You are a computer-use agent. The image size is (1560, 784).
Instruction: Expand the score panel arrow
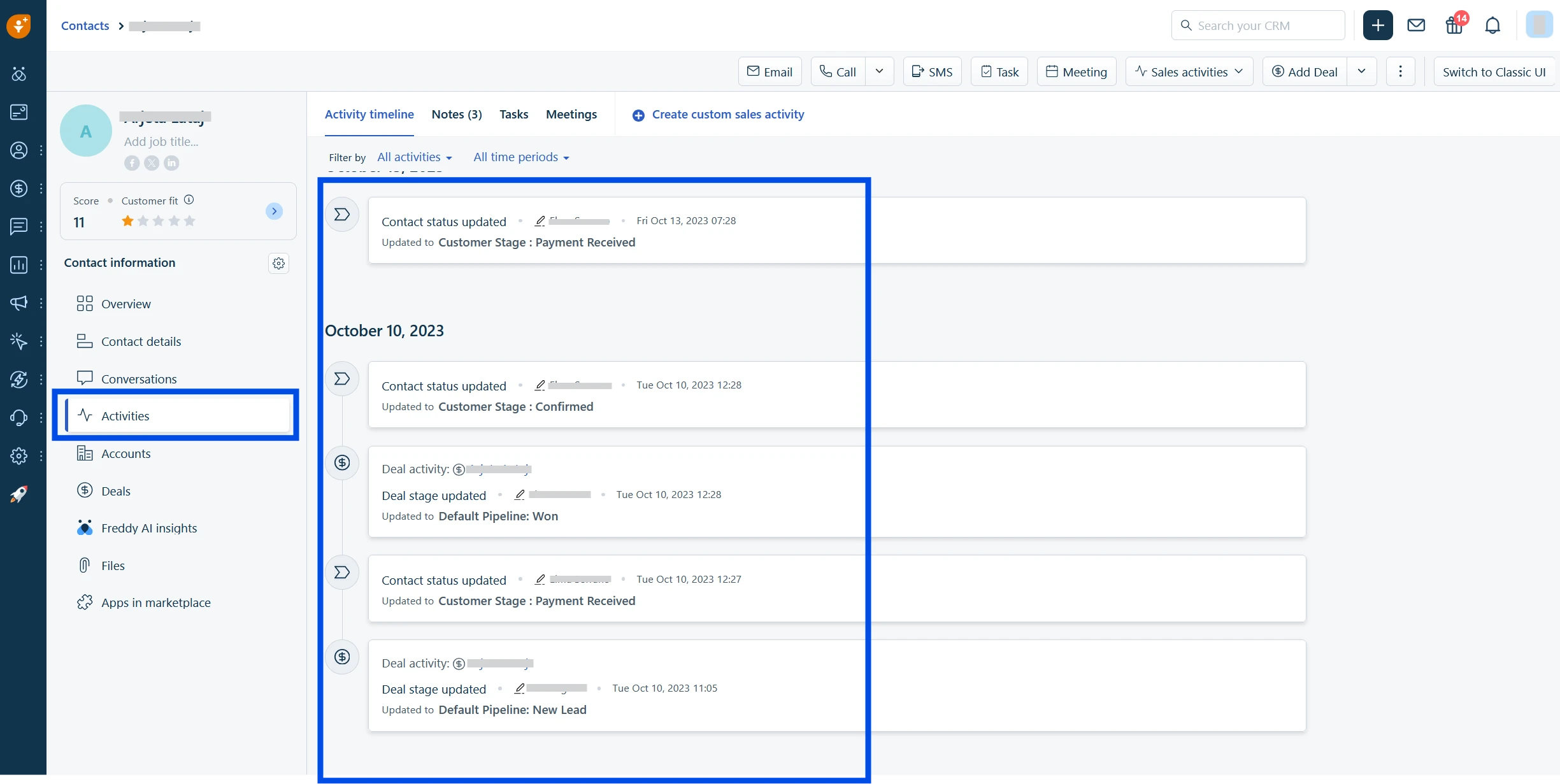[274, 211]
